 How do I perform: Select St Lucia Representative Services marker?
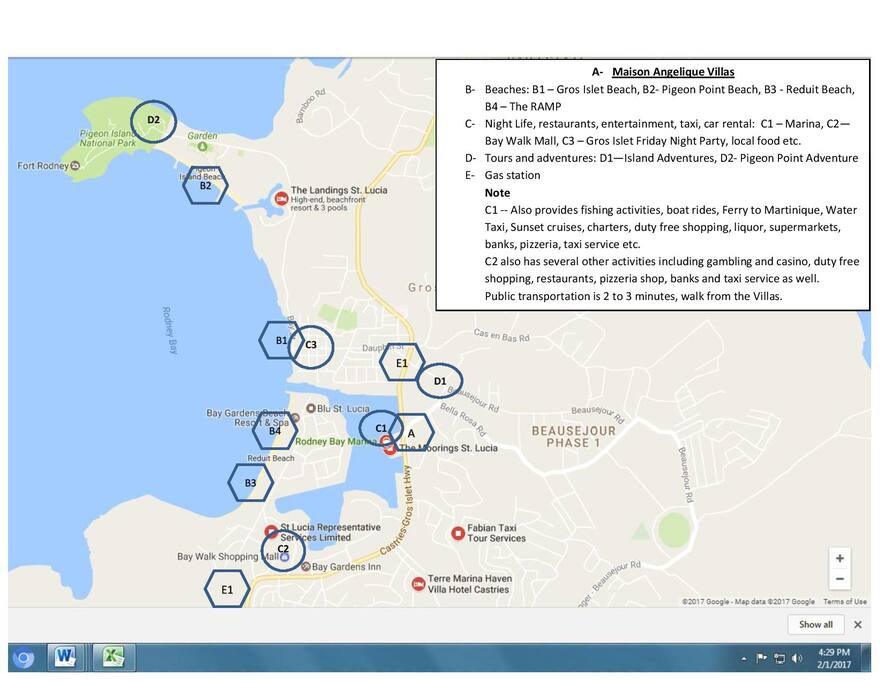[x=271, y=531]
